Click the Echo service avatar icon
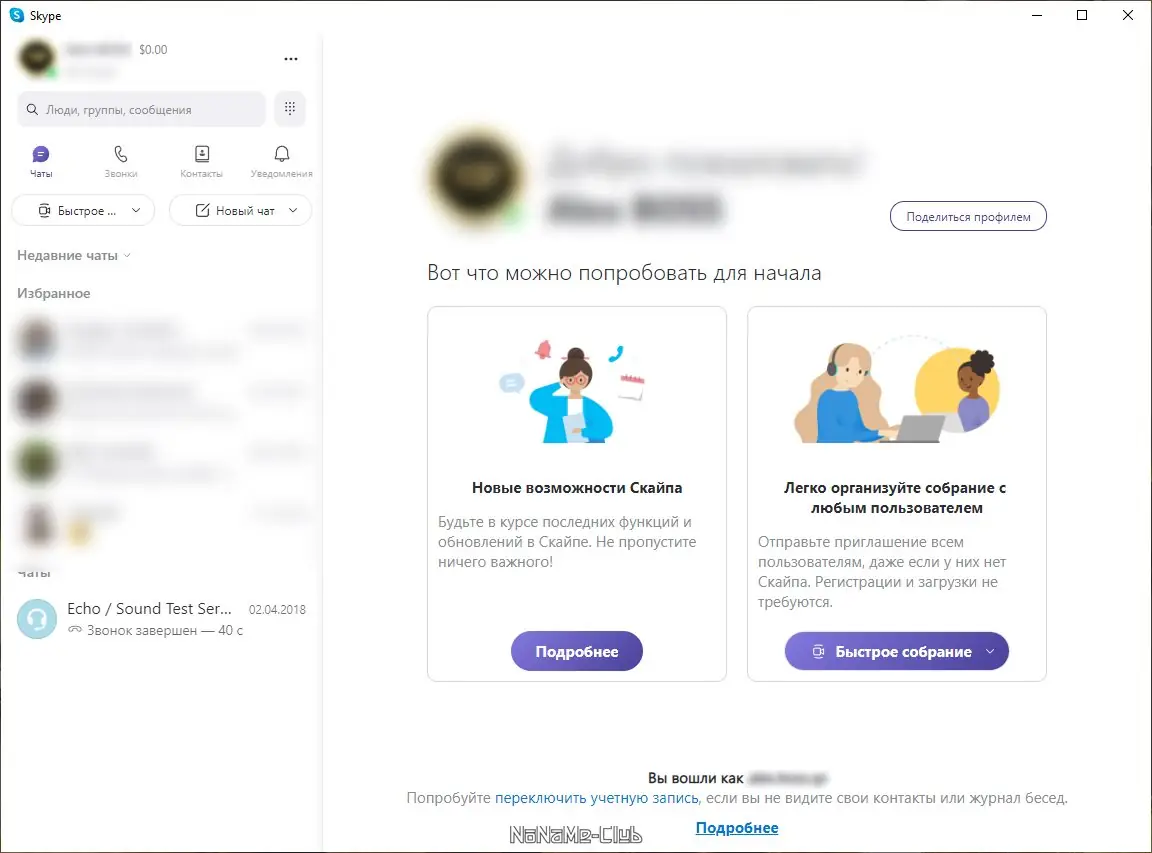 37,619
